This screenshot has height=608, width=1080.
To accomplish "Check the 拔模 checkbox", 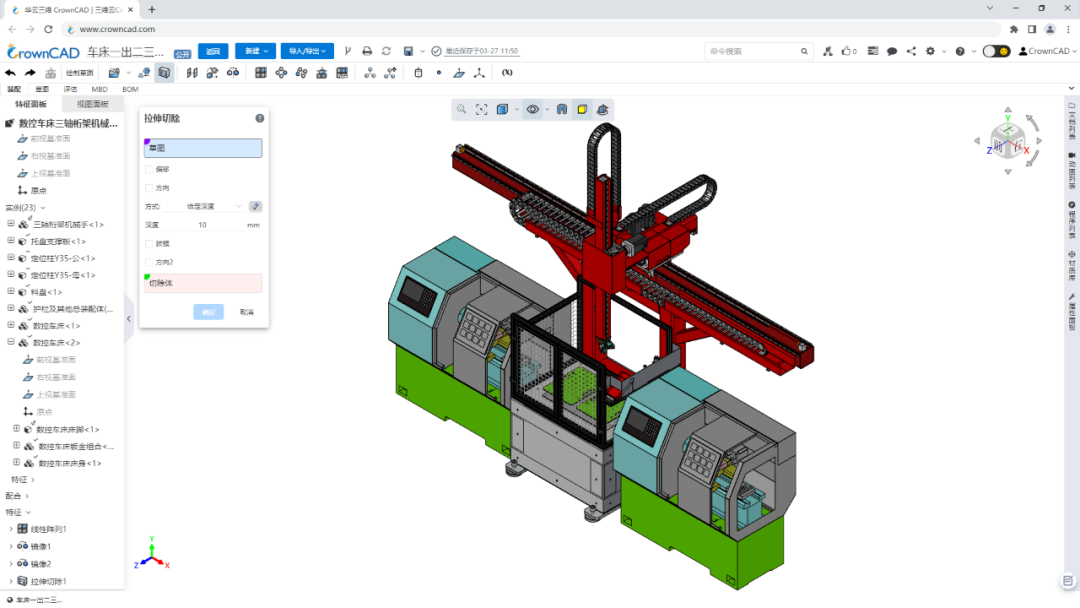I will pos(149,244).
